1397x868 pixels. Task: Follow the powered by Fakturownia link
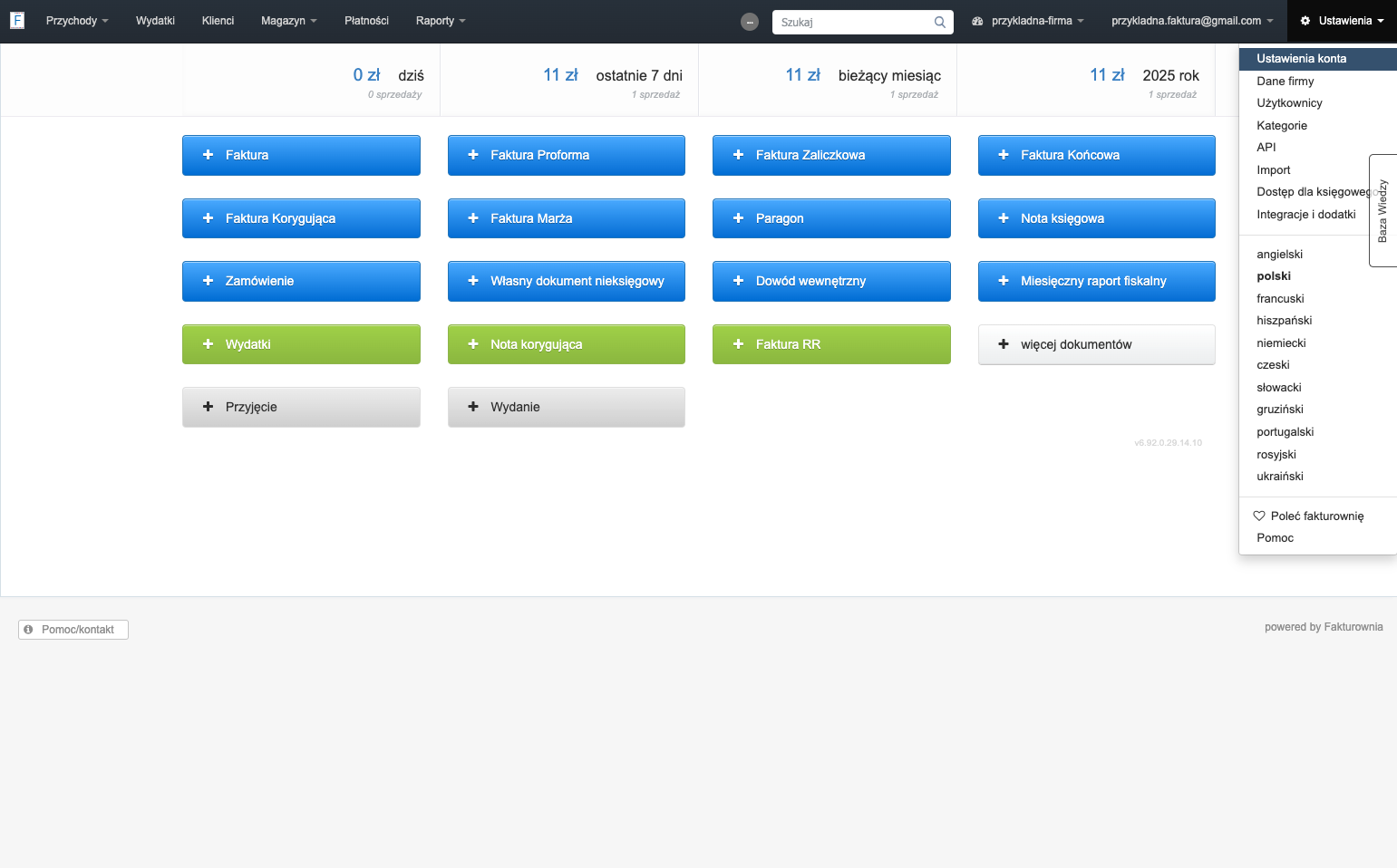coord(1324,627)
